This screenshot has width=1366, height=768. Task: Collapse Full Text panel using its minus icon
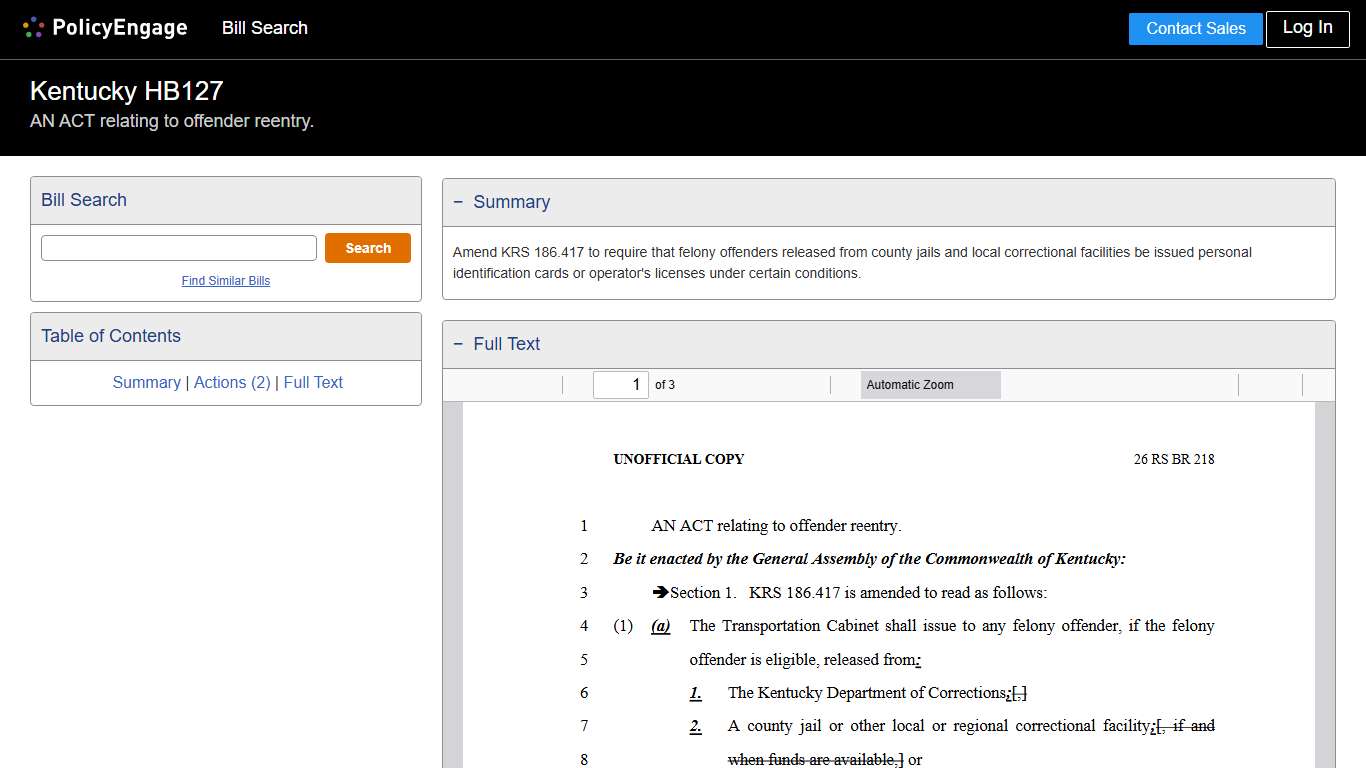click(458, 344)
